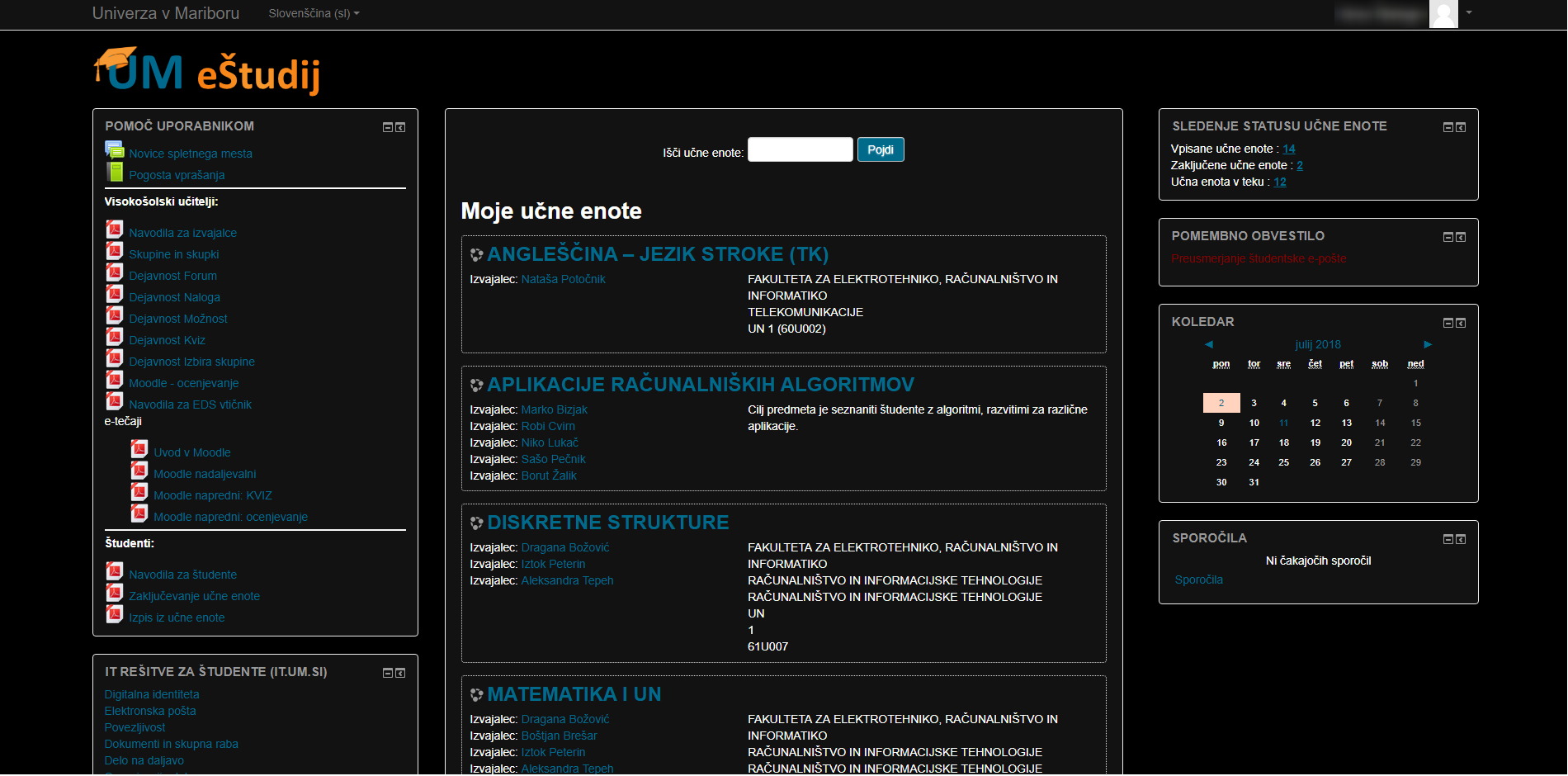Hide the IT rešitve za študente block
Screen dimensions: 1568x776
coord(388,673)
